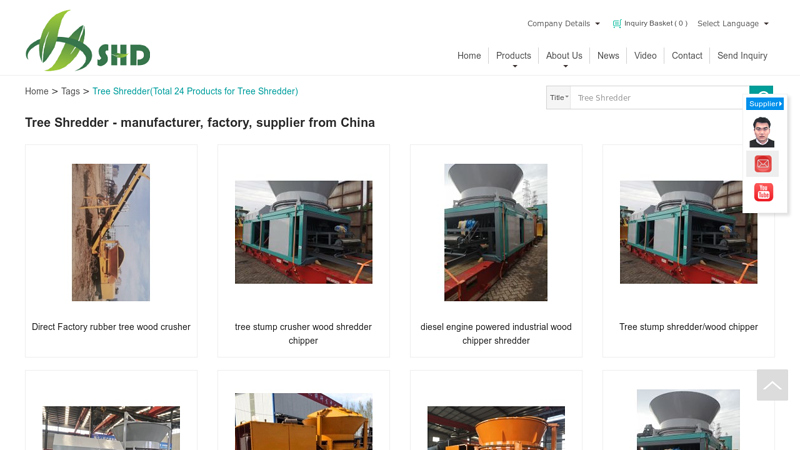Open the News menu item
Viewport: 800px width, 450px height.
[608, 56]
